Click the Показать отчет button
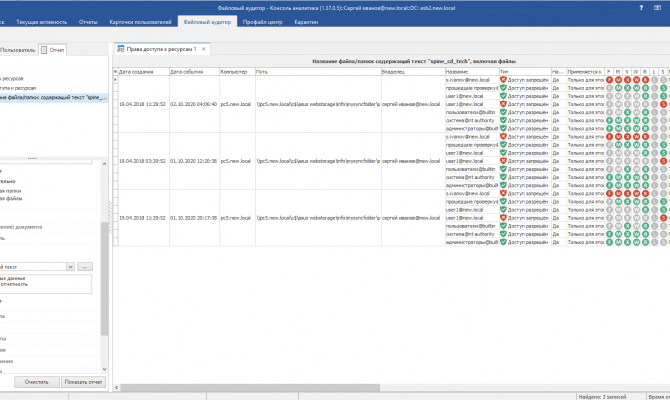The height and width of the screenshot is (400, 670). point(83,382)
